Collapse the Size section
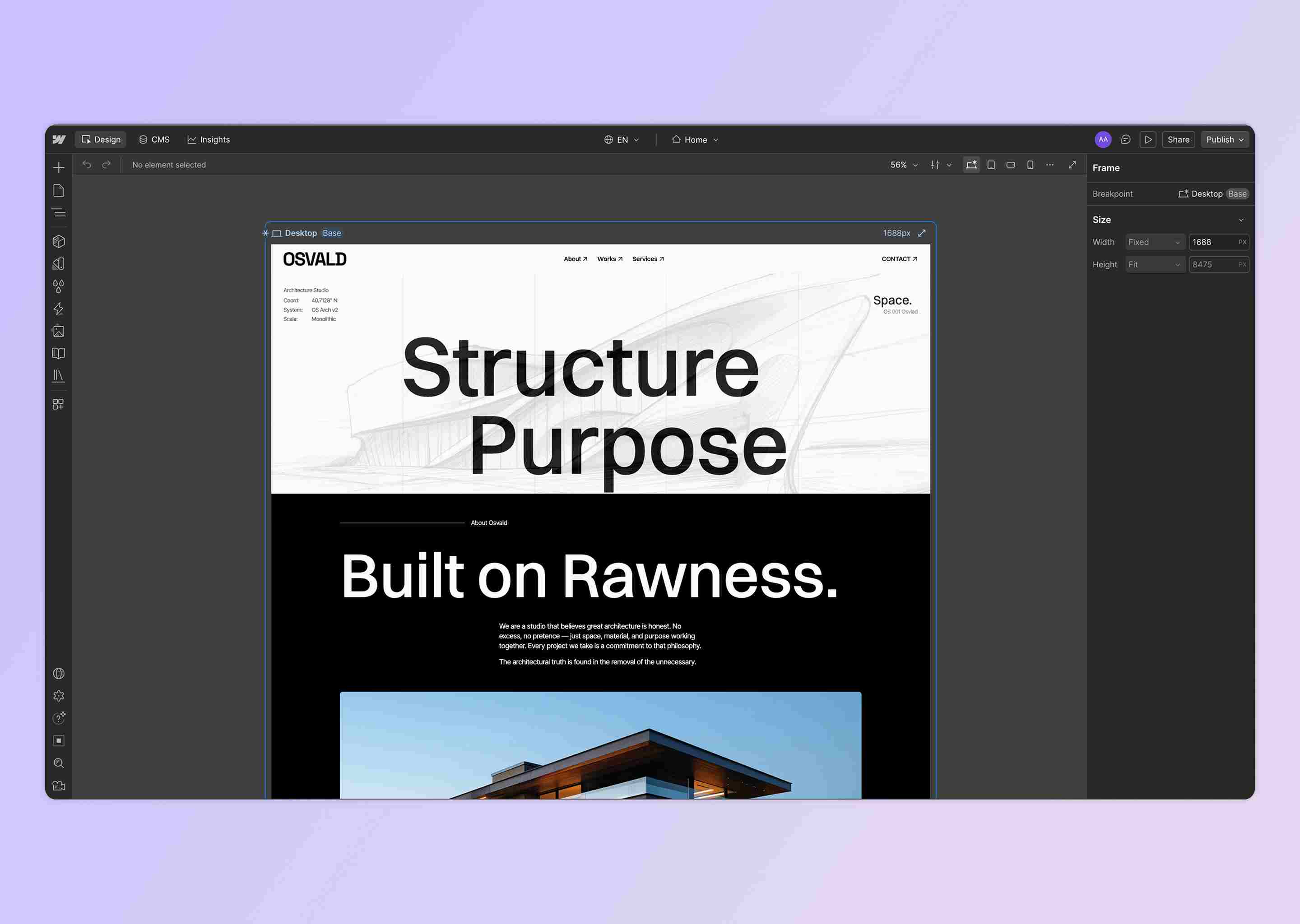The height and width of the screenshot is (924, 1300). pyautogui.click(x=1241, y=220)
